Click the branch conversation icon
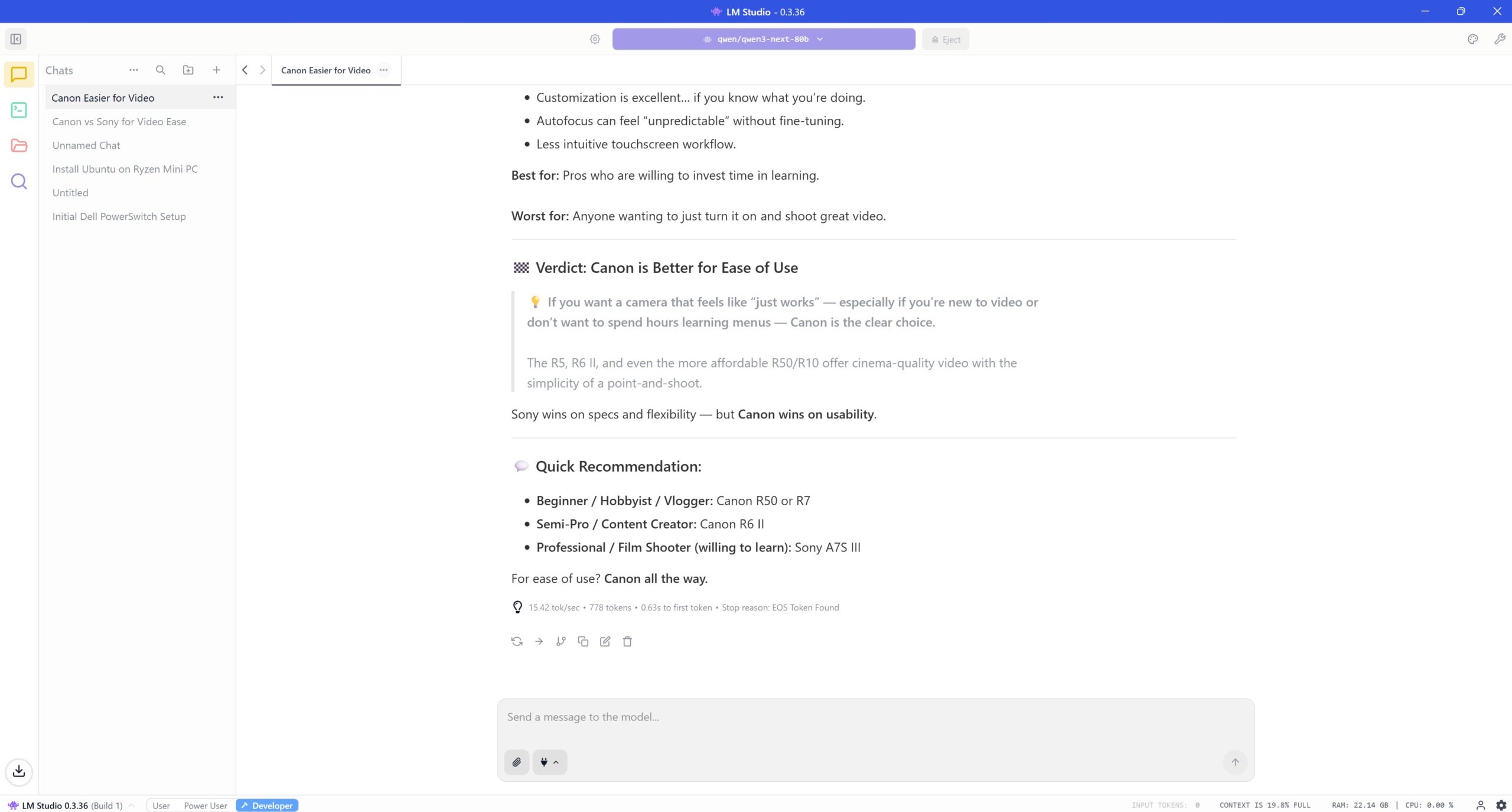Viewport: 1512px width, 812px height. tap(561, 641)
